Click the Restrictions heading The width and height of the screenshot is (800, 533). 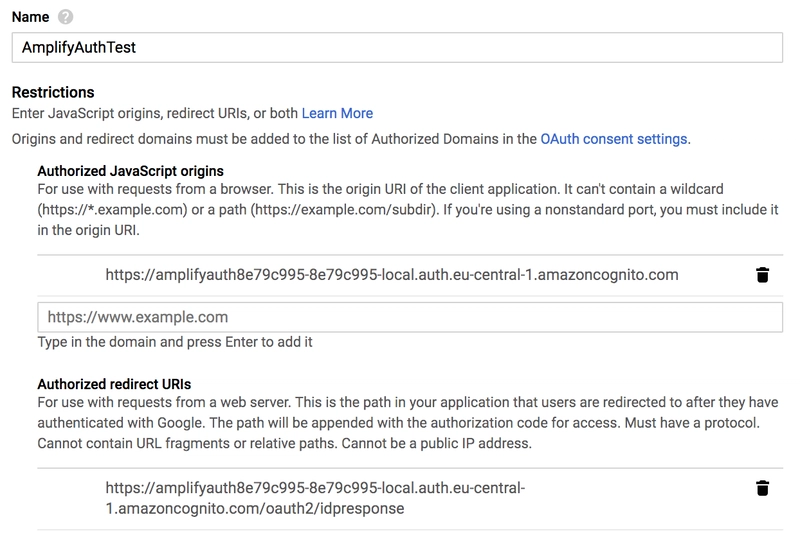tap(53, 92)
